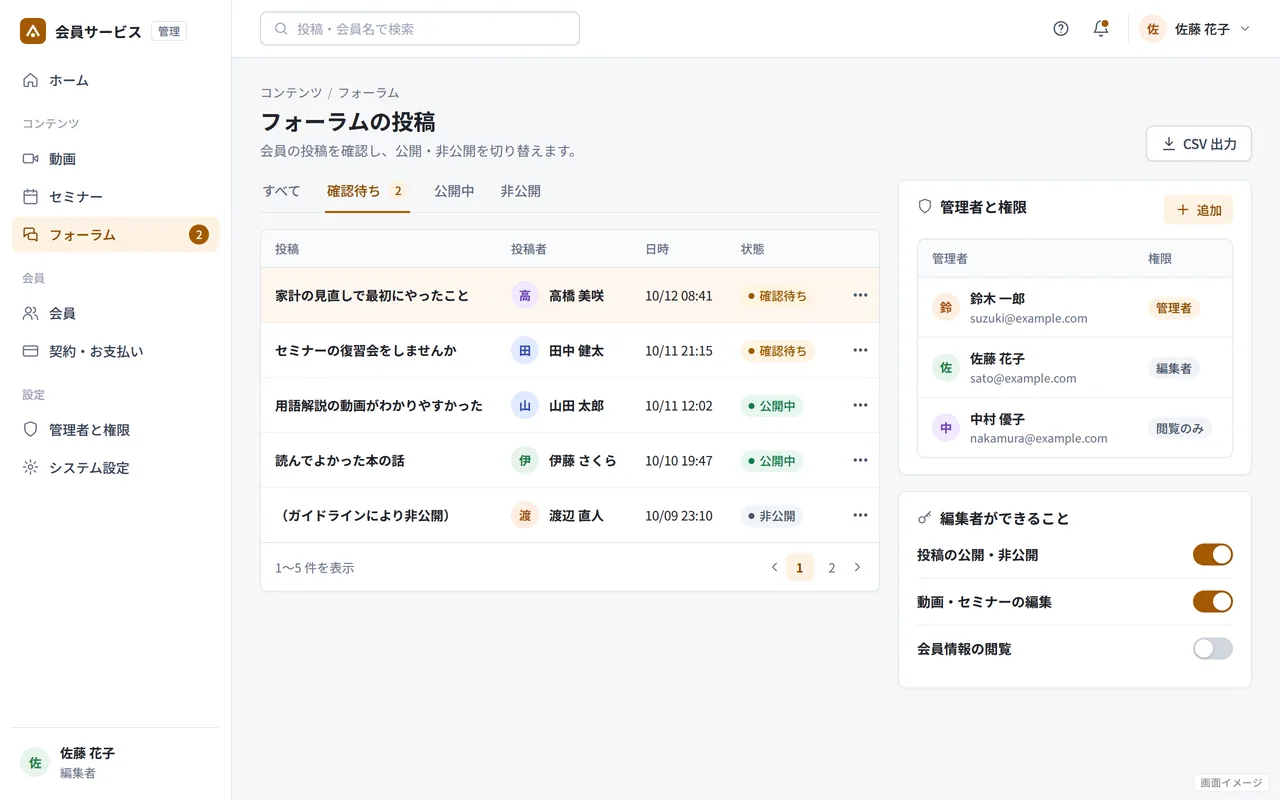Click CSV 出力 button
This screenshot has width=1280, height=800.
pyautogui.click(x=1198, y=144)
